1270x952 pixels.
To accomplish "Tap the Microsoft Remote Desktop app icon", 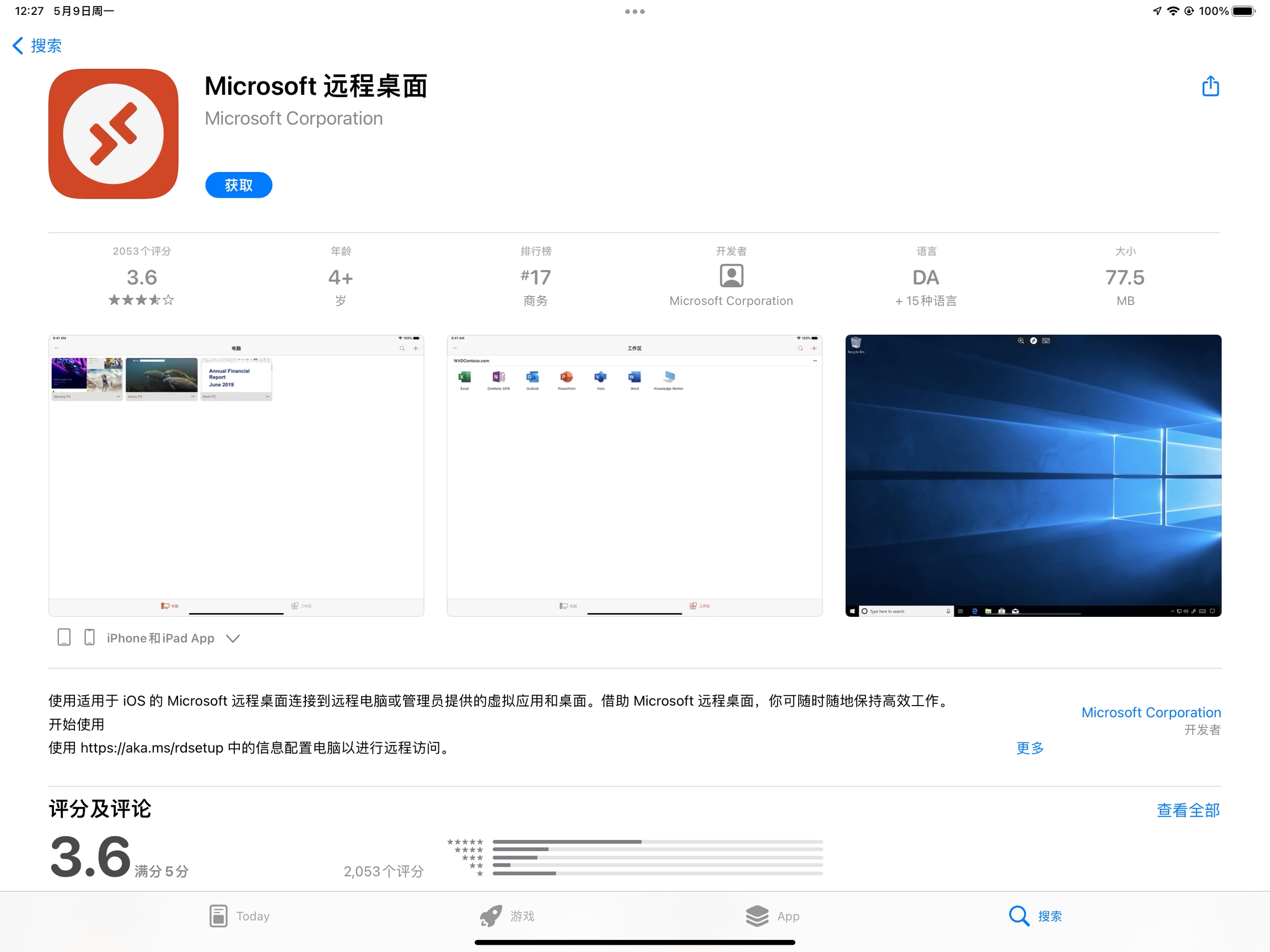I will (x=114, y=134).
